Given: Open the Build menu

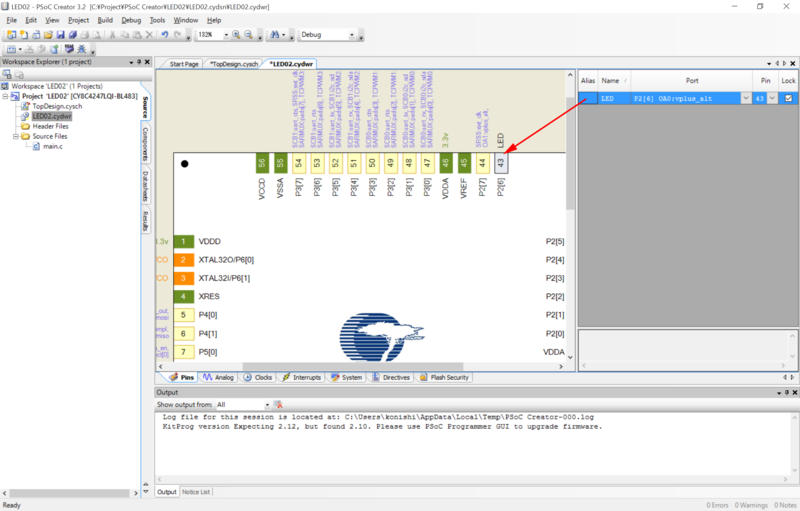Looking at the screenshot, I should click(x=105, y=20).
